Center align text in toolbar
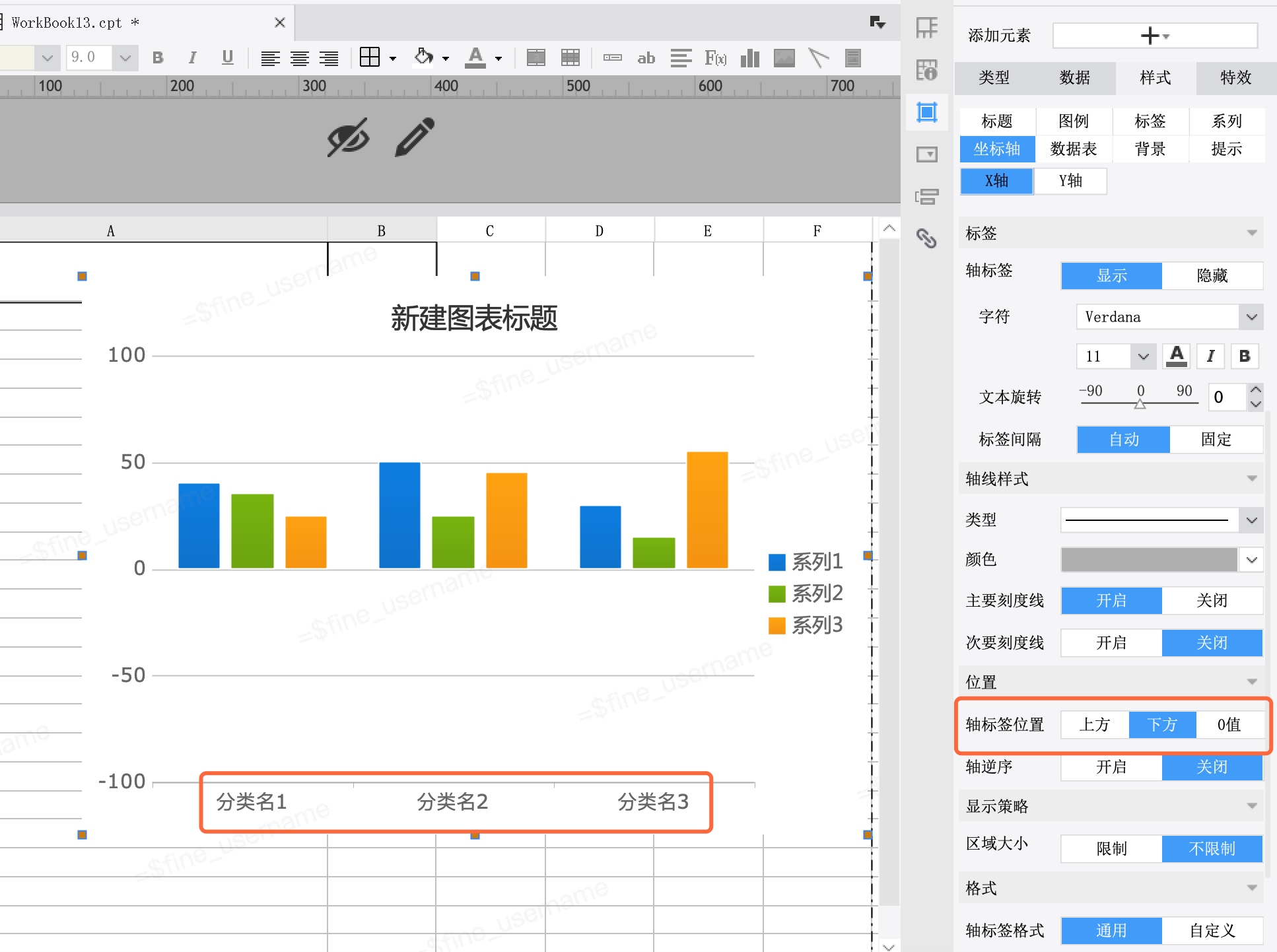This screenshot has width=1277, height=952. (300, 58)
